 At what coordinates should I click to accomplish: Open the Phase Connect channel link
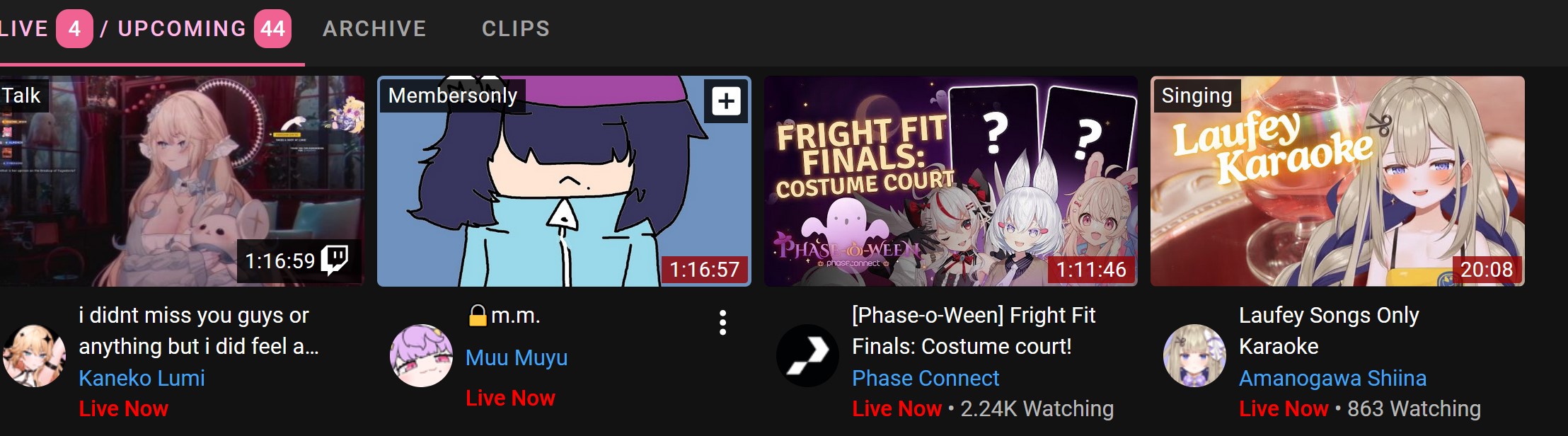pyautogui.click(x=926, y=378)
